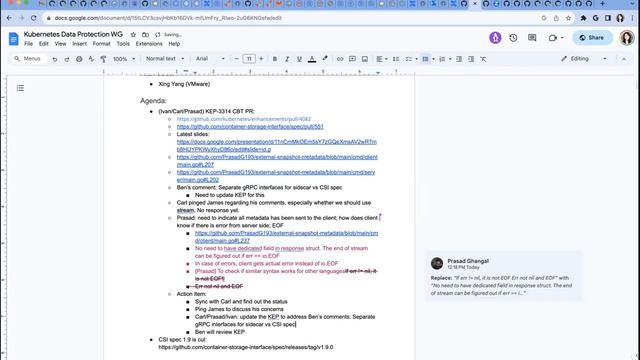This screenshot has height=360, width=640.
Task: Click the Undo arrow
Action: [55, 59]
